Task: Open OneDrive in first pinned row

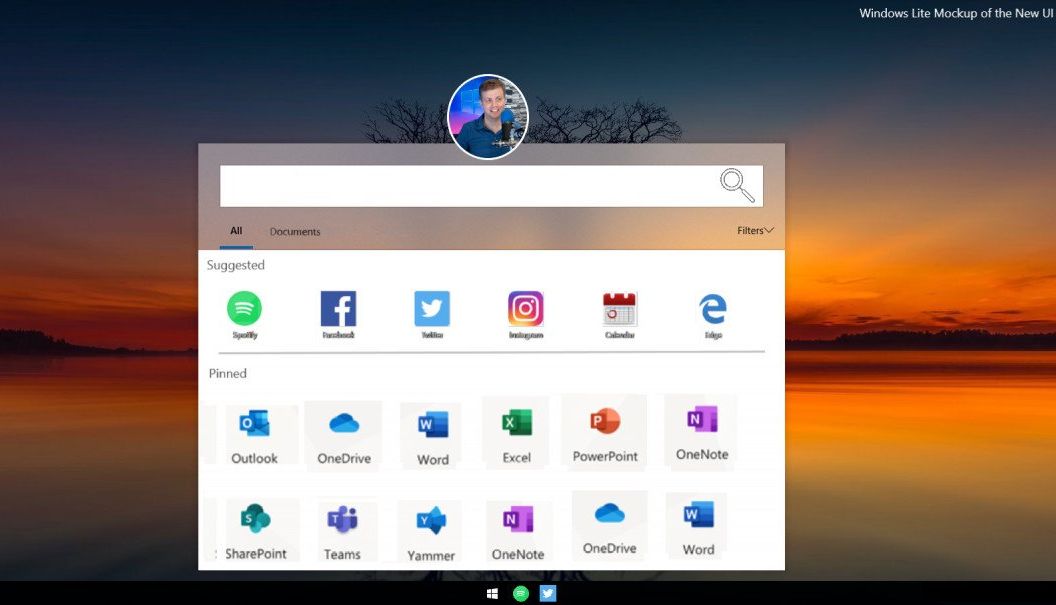Action: pos(343,435)
